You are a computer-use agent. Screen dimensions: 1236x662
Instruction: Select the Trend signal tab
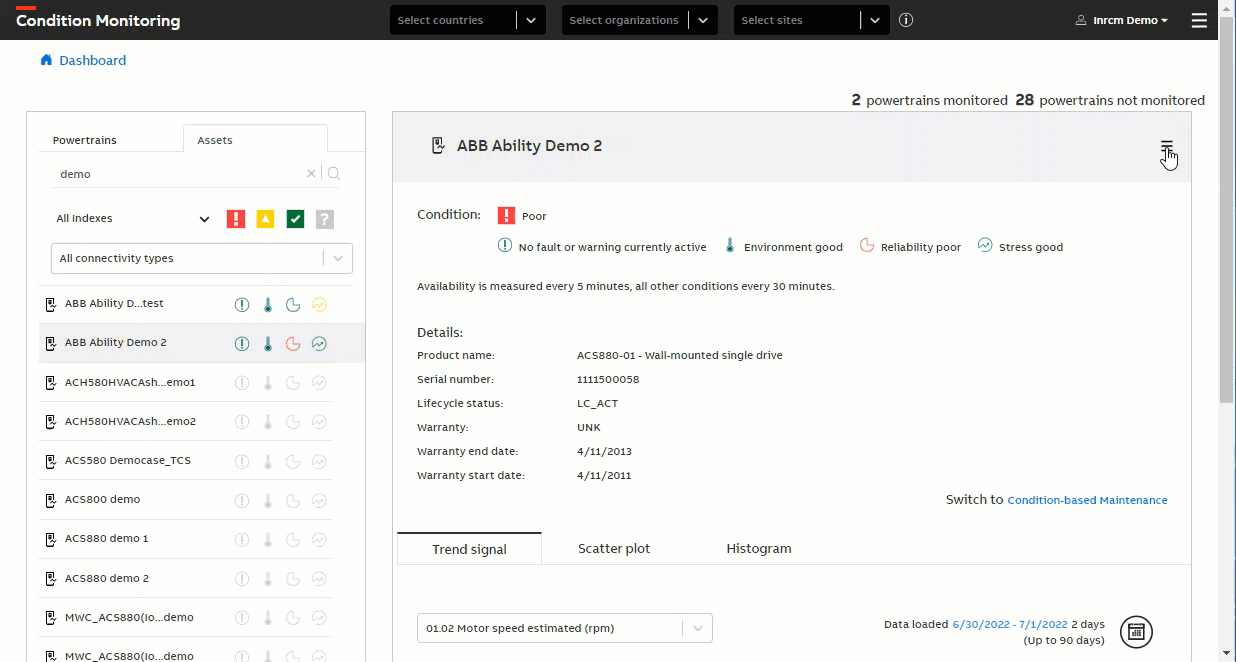coord(470,549)
